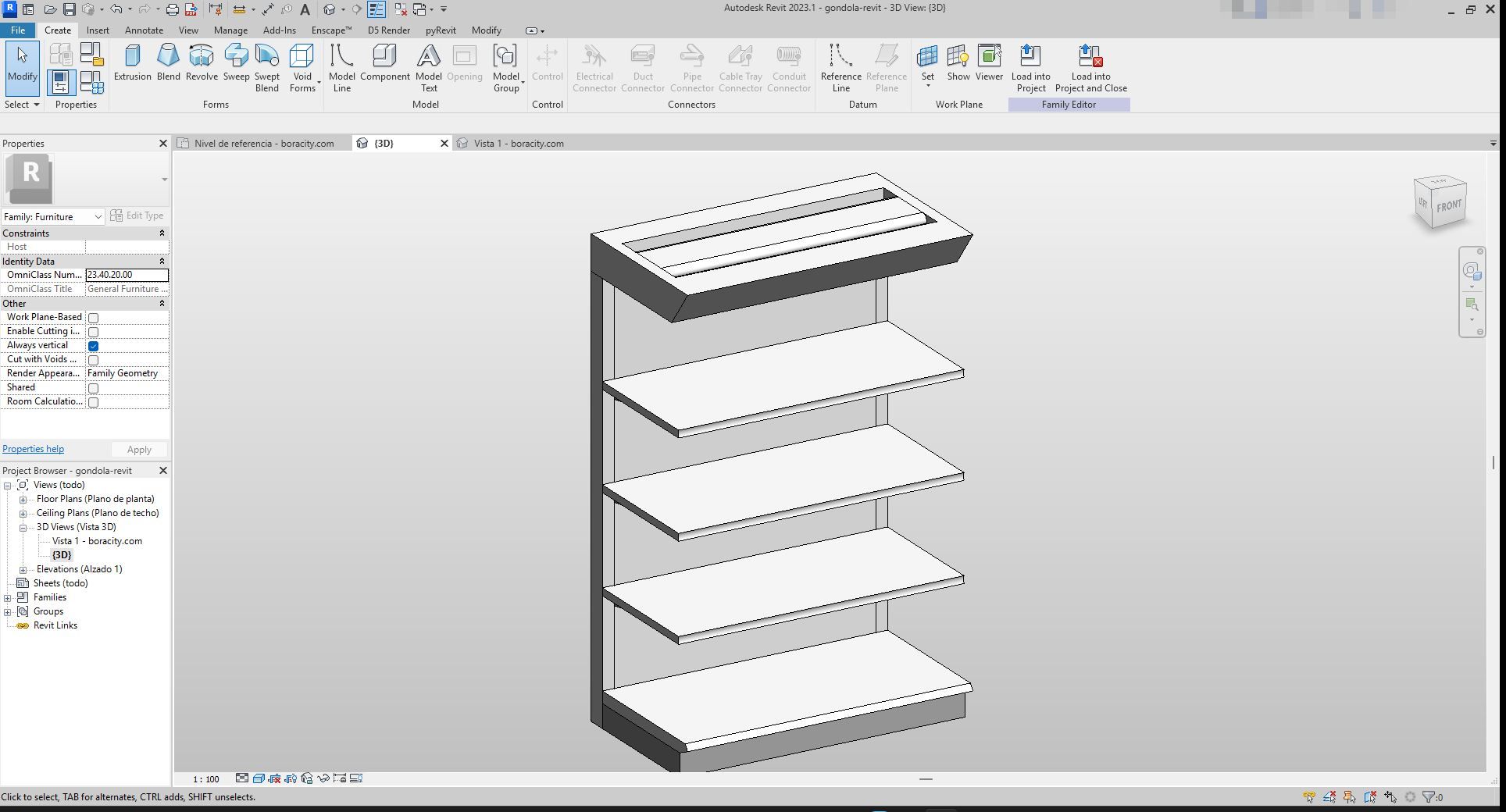Select Vista 1 - boracity.com in browser
This screenshot has width=1506, height=812.
[x=97, y=541]
